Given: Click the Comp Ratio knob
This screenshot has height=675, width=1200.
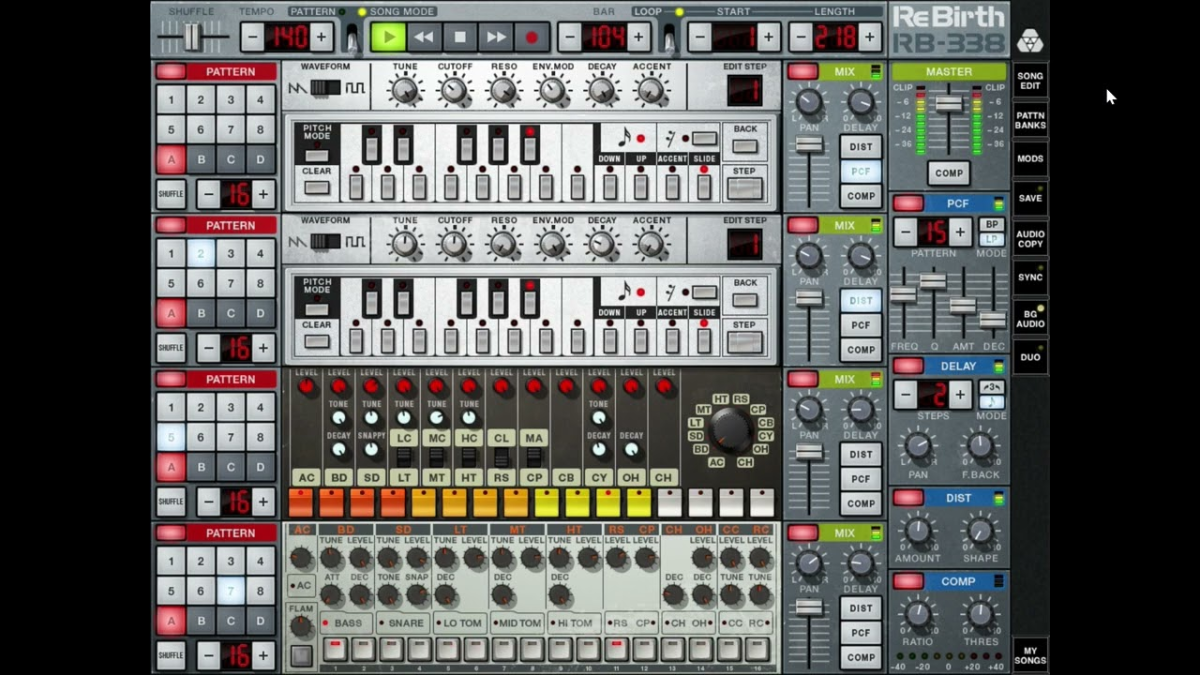Looking at the screenshot, I should click(918, 615).
